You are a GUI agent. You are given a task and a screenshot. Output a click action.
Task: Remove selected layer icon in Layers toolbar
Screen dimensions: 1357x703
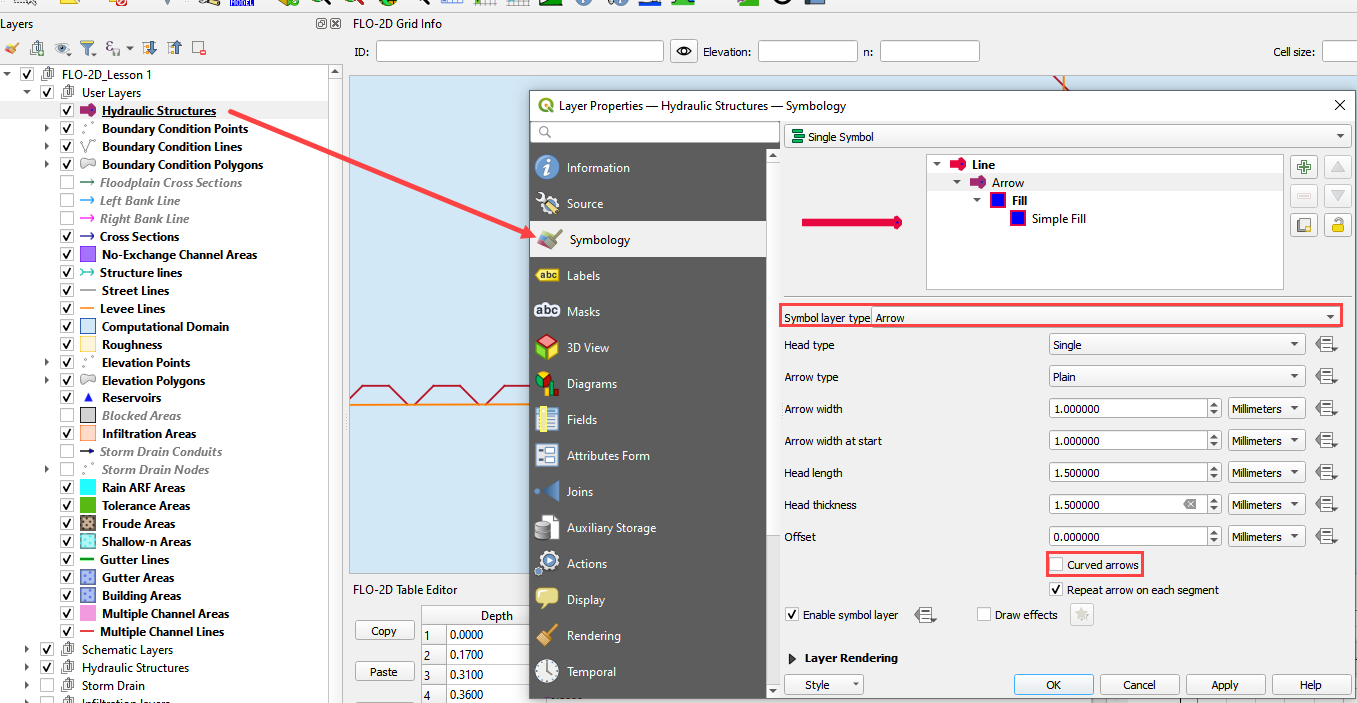pos(199,48)
